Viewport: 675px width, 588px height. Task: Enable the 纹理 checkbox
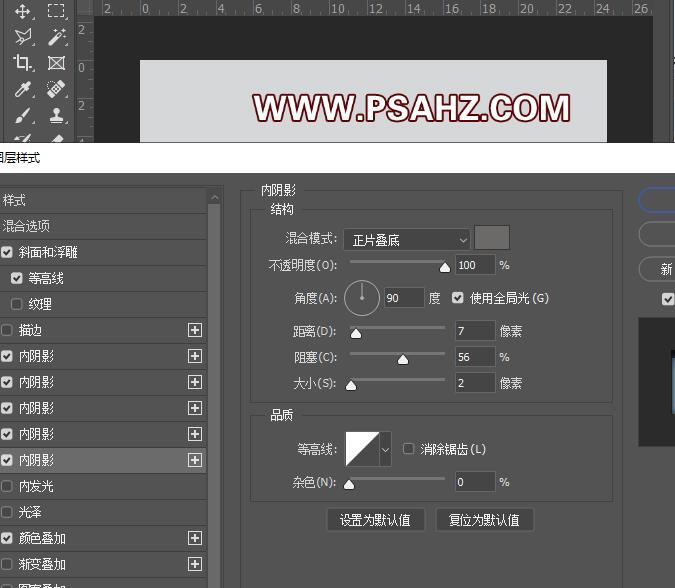click(x=16, y=304)
